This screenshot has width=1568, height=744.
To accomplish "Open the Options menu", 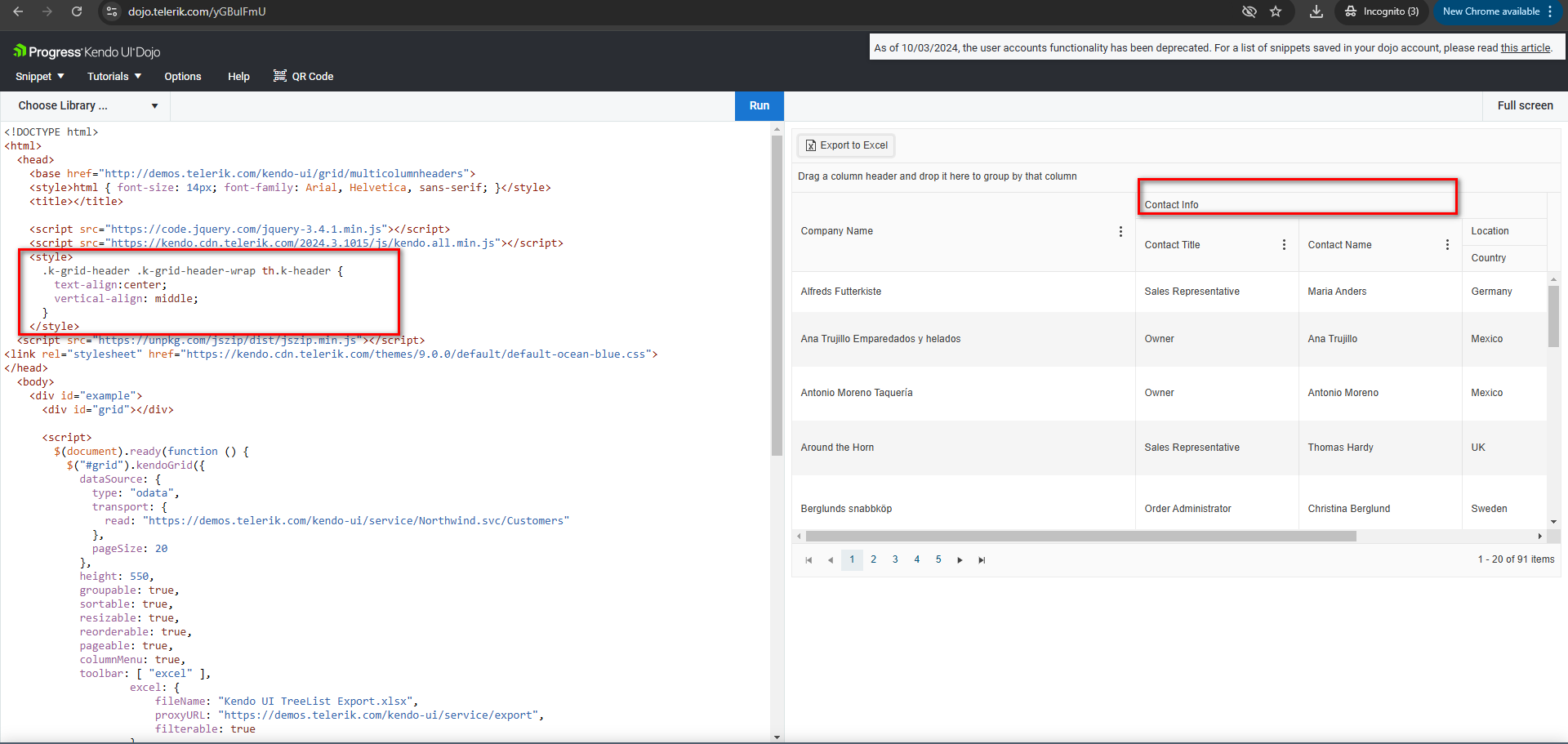I will (182, 77).
